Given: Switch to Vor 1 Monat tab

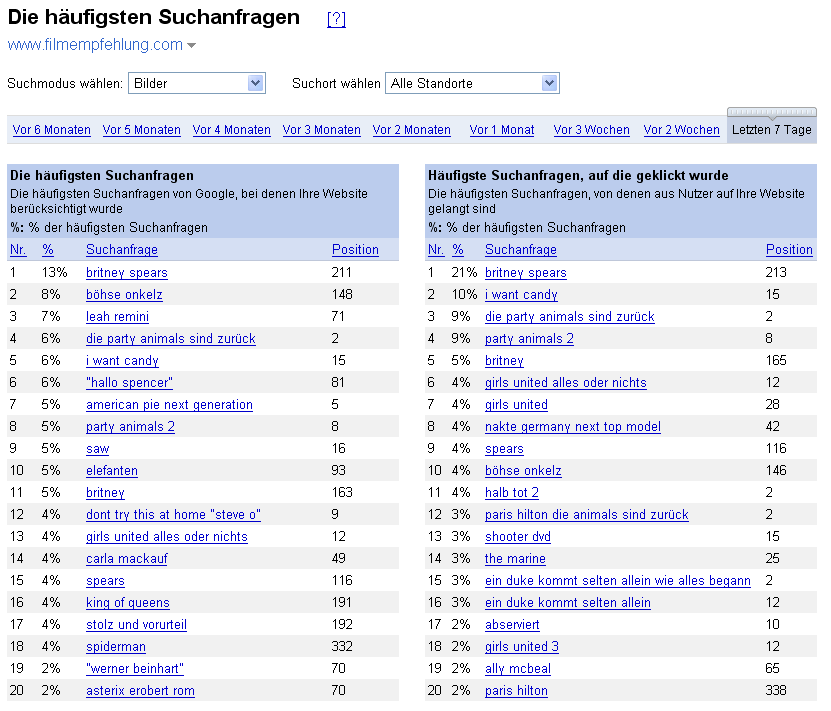Looking at the screenshot, I should coord(502,130).
